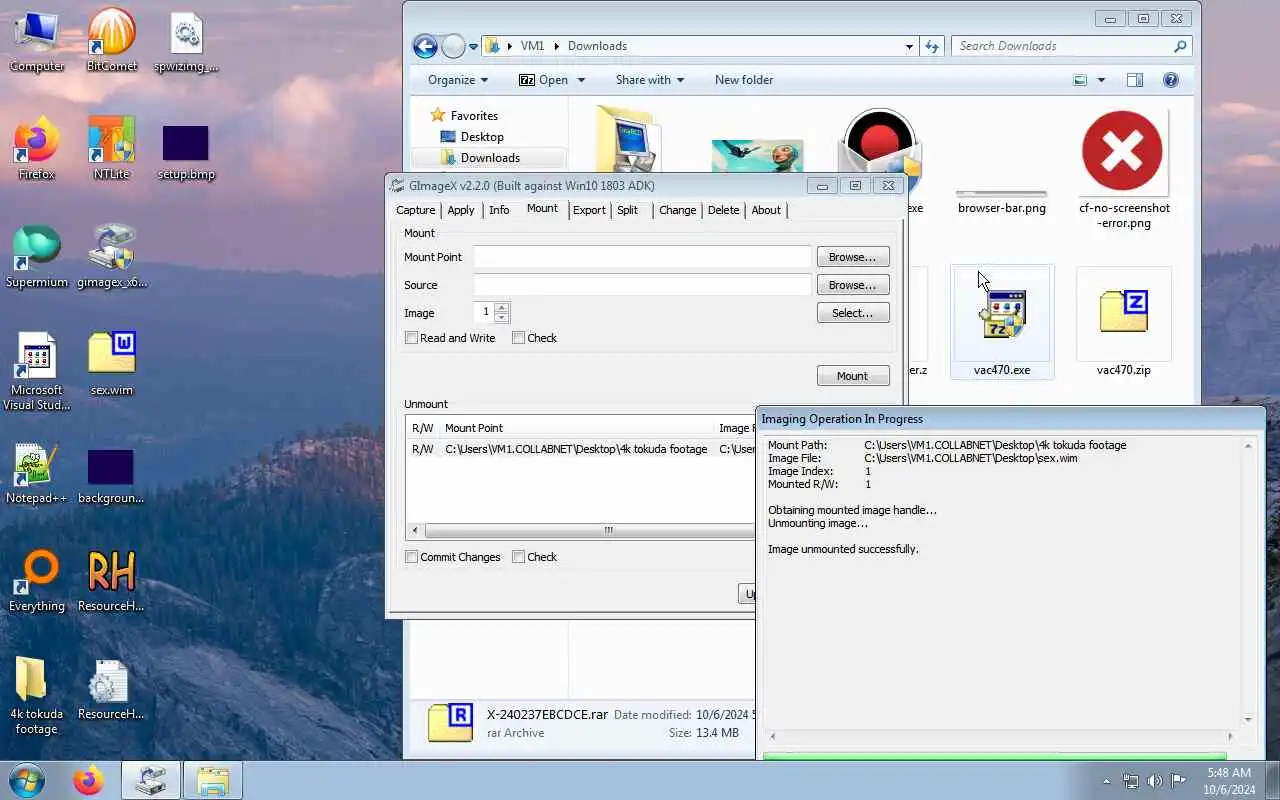The width and height of the screenshot is (1280, 800).
Task: Click New folder in Explorer toolbar
Action: click(744, 80)
